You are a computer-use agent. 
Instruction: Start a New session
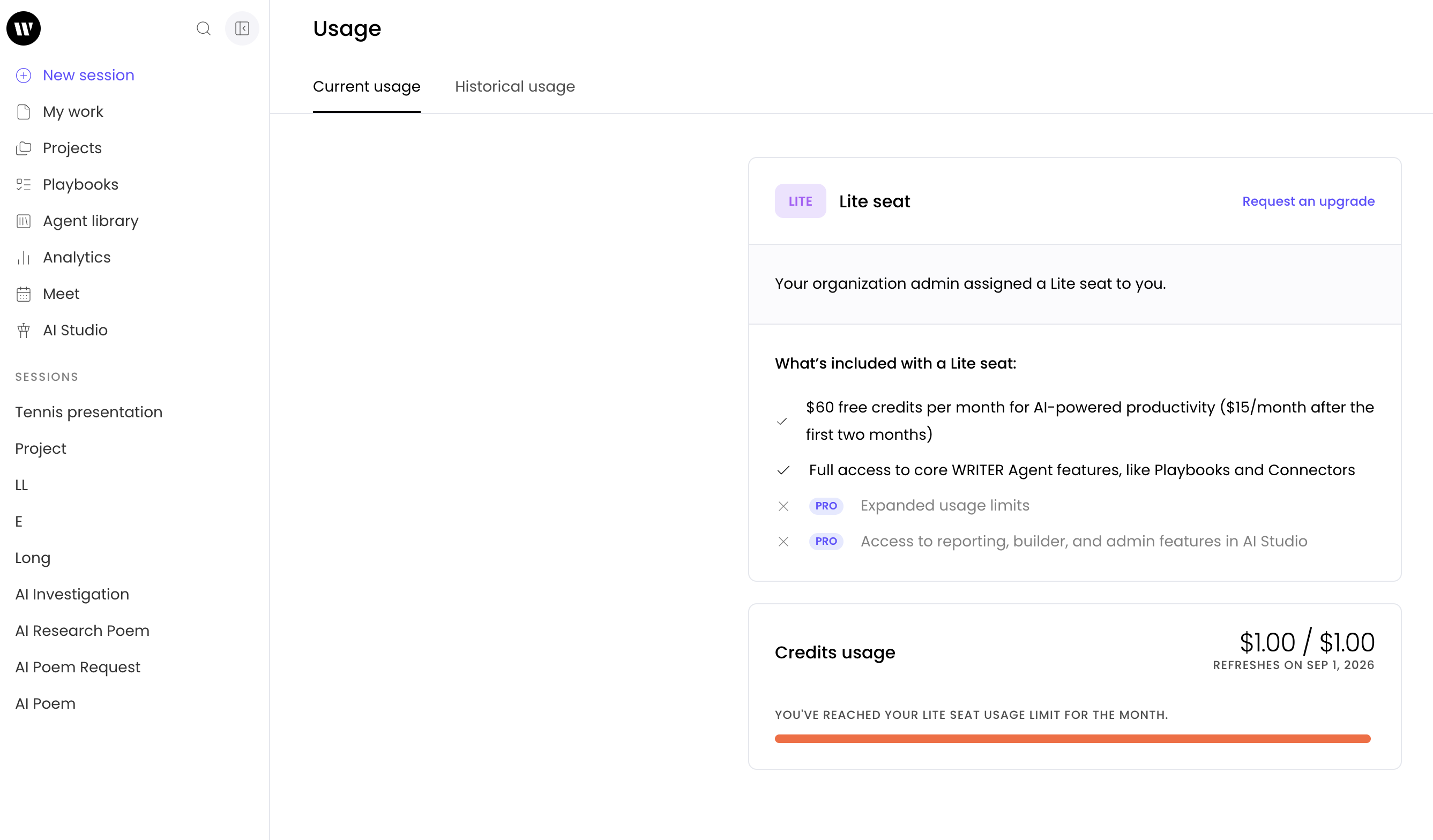[88, 76]
